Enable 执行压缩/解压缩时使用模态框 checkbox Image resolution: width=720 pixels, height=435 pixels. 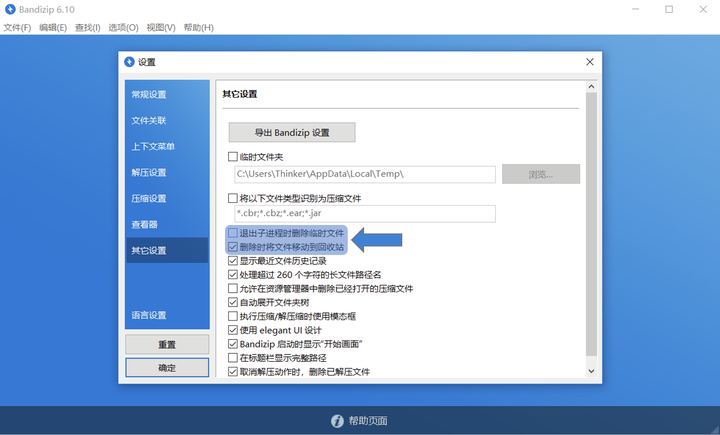tap(233, 316)
